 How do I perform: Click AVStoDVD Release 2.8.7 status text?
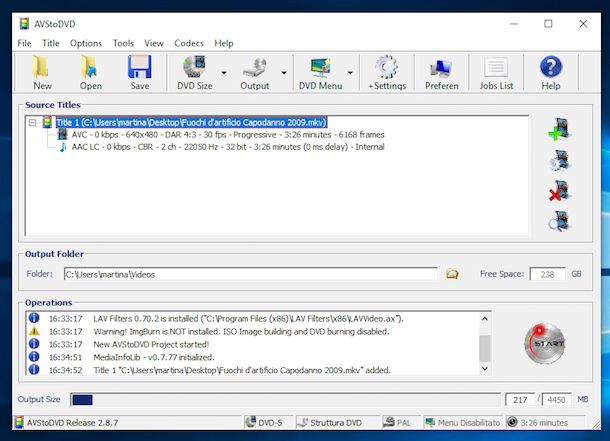72,422
